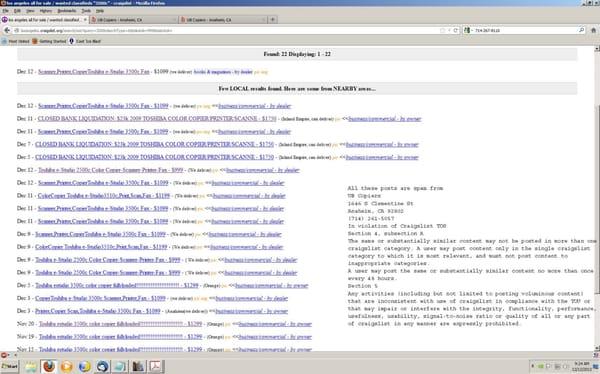Reload the page using the refresh icon
The height and width of the screenshot is (374, 600).
click(455, 30)
